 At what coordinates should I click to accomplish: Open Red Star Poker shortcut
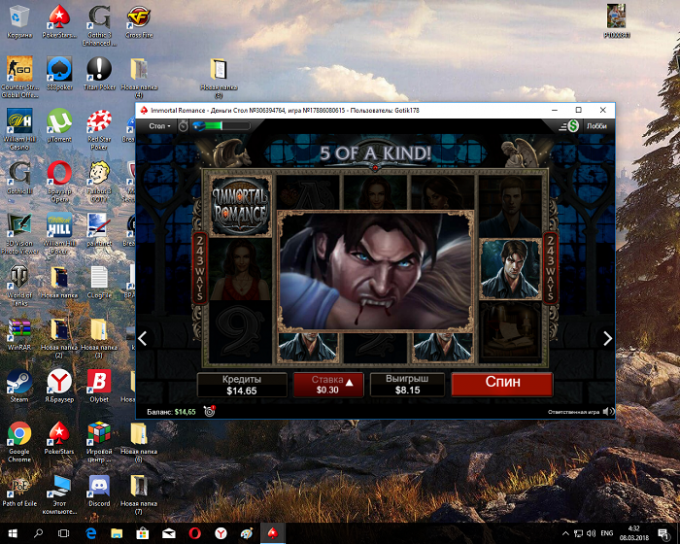point(99,129)
